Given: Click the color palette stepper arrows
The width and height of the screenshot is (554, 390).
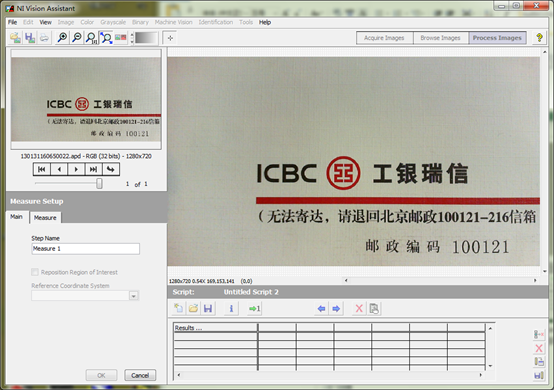Looking at the screenshot, I should click(x=132, y=38).
